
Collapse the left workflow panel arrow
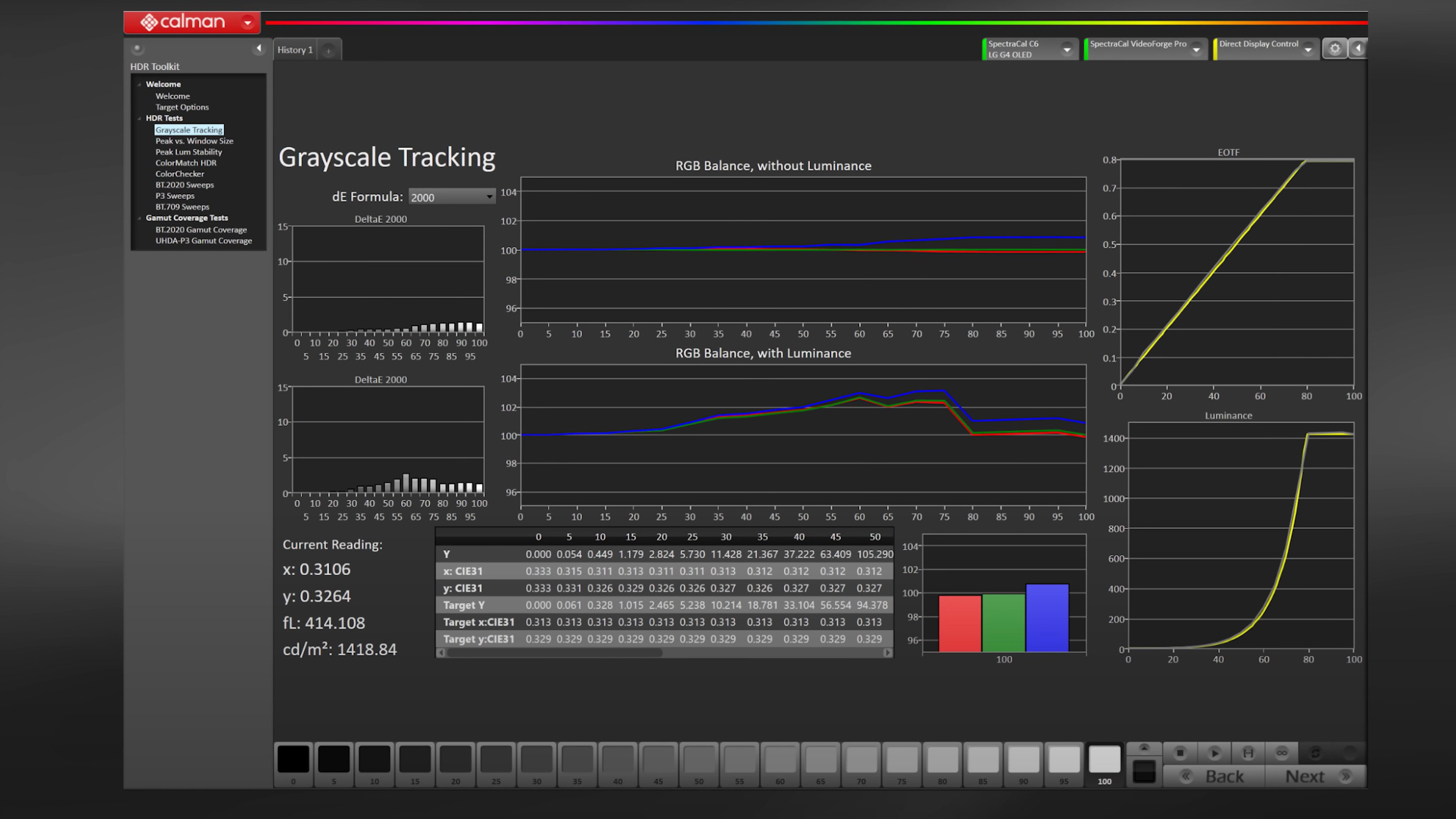point(259,48)
